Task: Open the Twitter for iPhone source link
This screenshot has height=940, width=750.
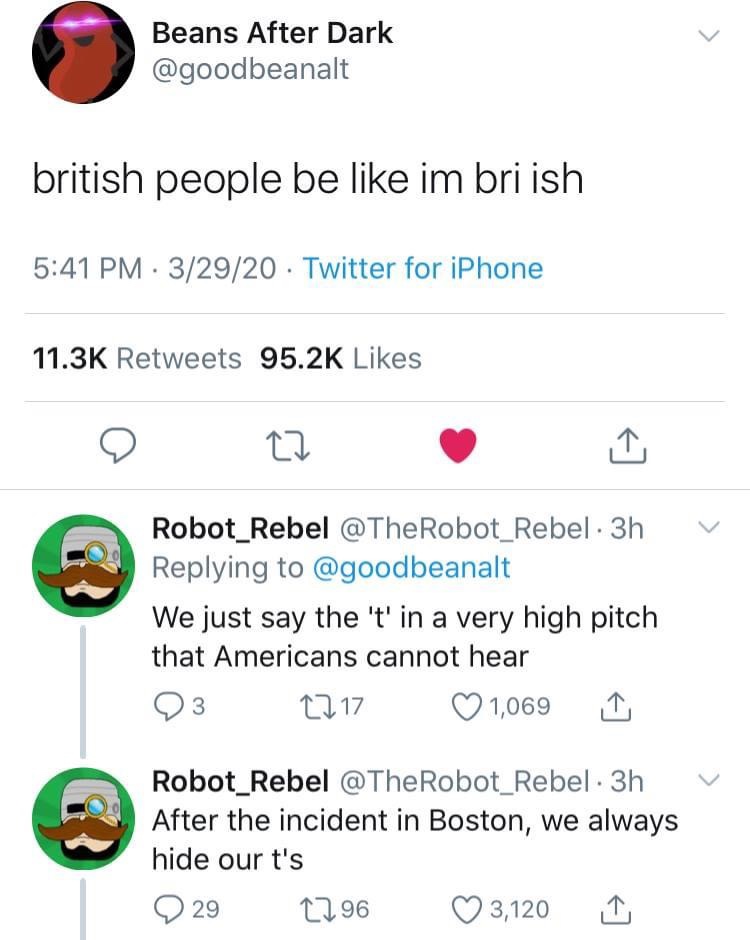Action: tap(423, 268)
